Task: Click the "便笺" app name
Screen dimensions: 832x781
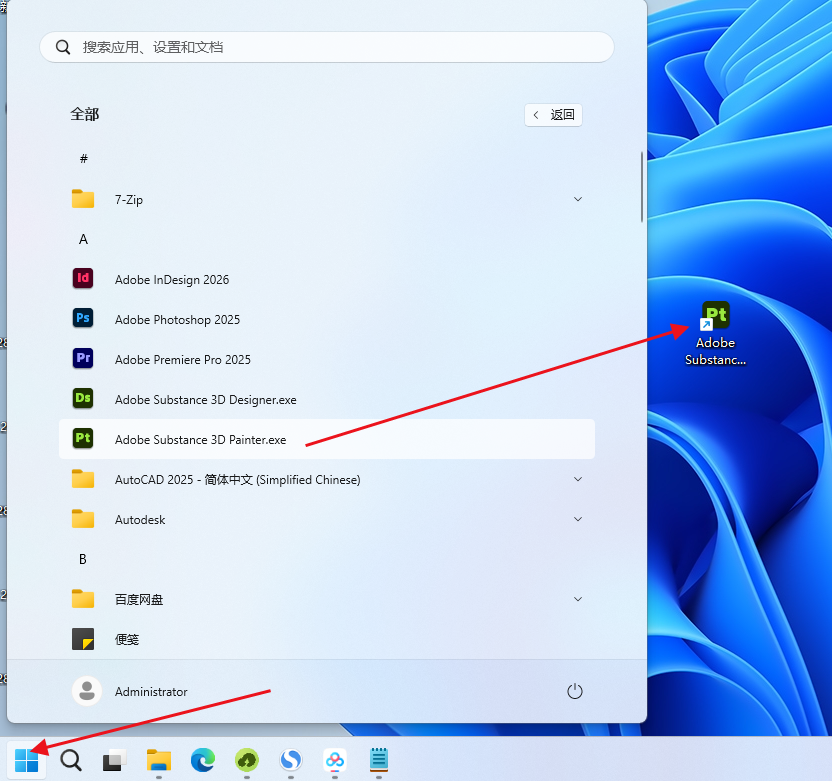Action: click(127, 639)
